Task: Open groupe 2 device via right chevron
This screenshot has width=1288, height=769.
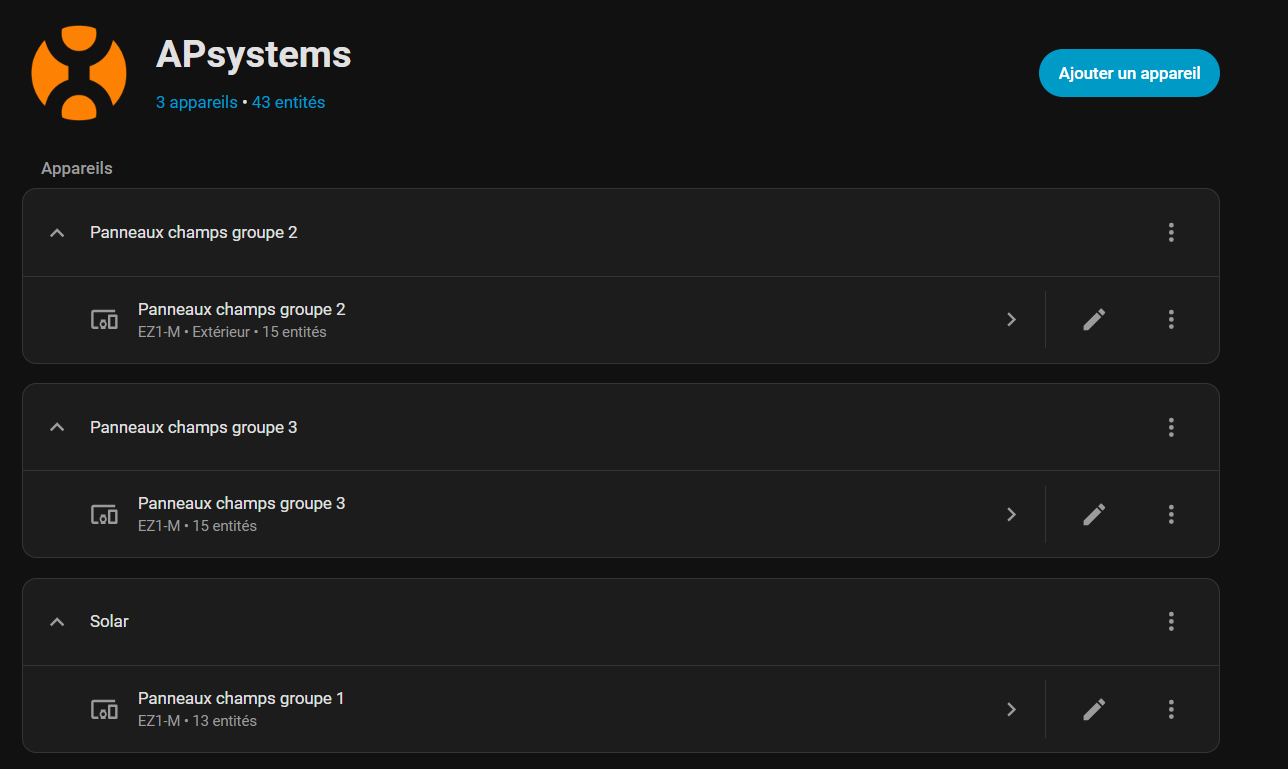Action: pyautogui.click(x=1011, y=320)
